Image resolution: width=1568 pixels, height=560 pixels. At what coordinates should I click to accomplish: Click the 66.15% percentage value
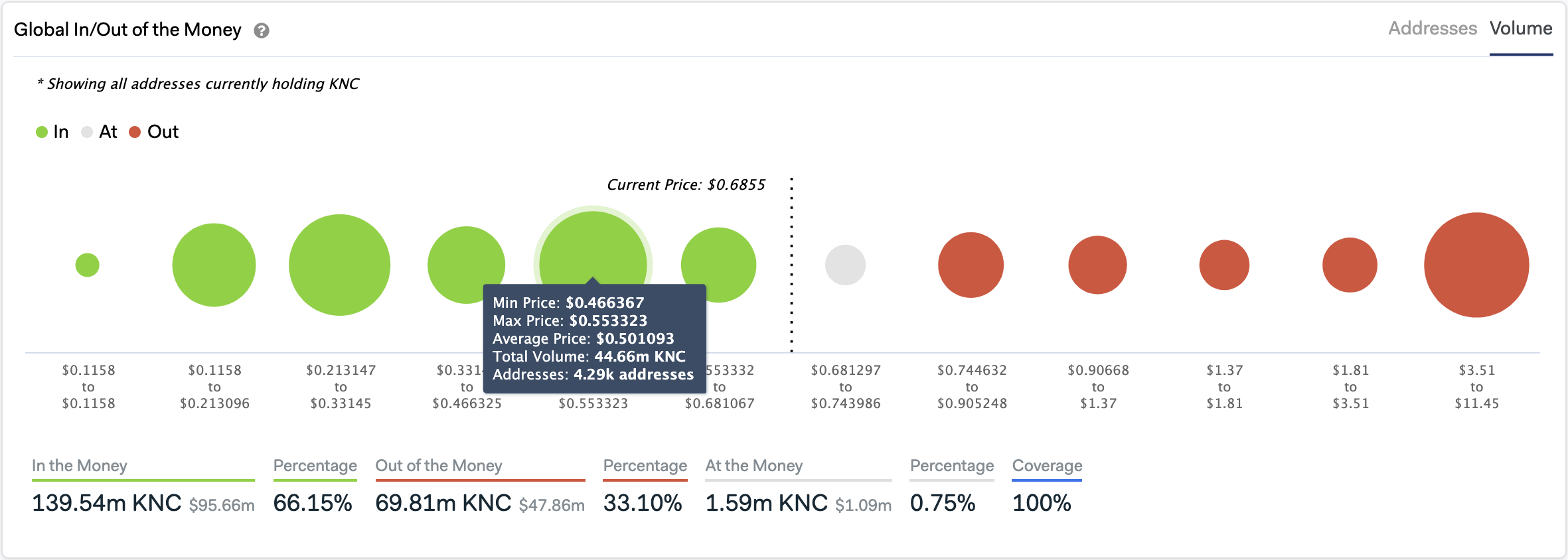[x=313, y=503]
